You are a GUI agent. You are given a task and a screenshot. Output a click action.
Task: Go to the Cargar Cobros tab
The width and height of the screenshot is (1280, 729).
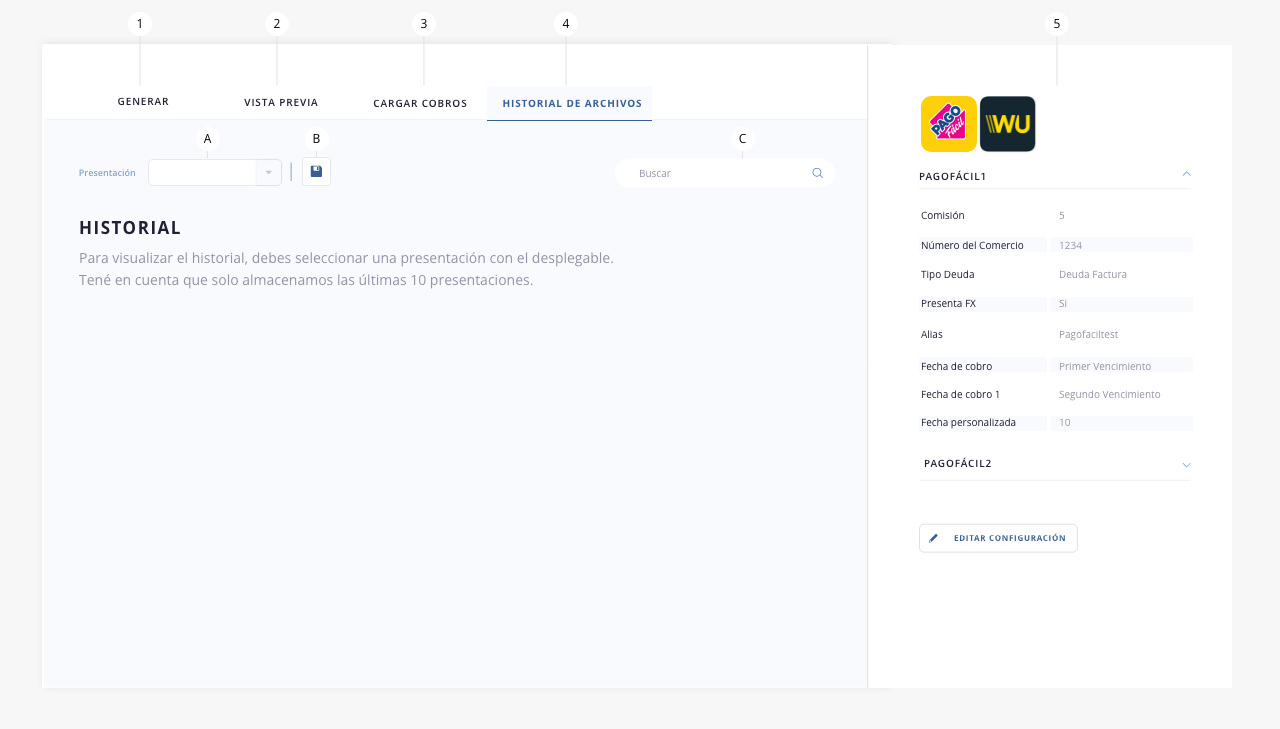tap(420, 103)
